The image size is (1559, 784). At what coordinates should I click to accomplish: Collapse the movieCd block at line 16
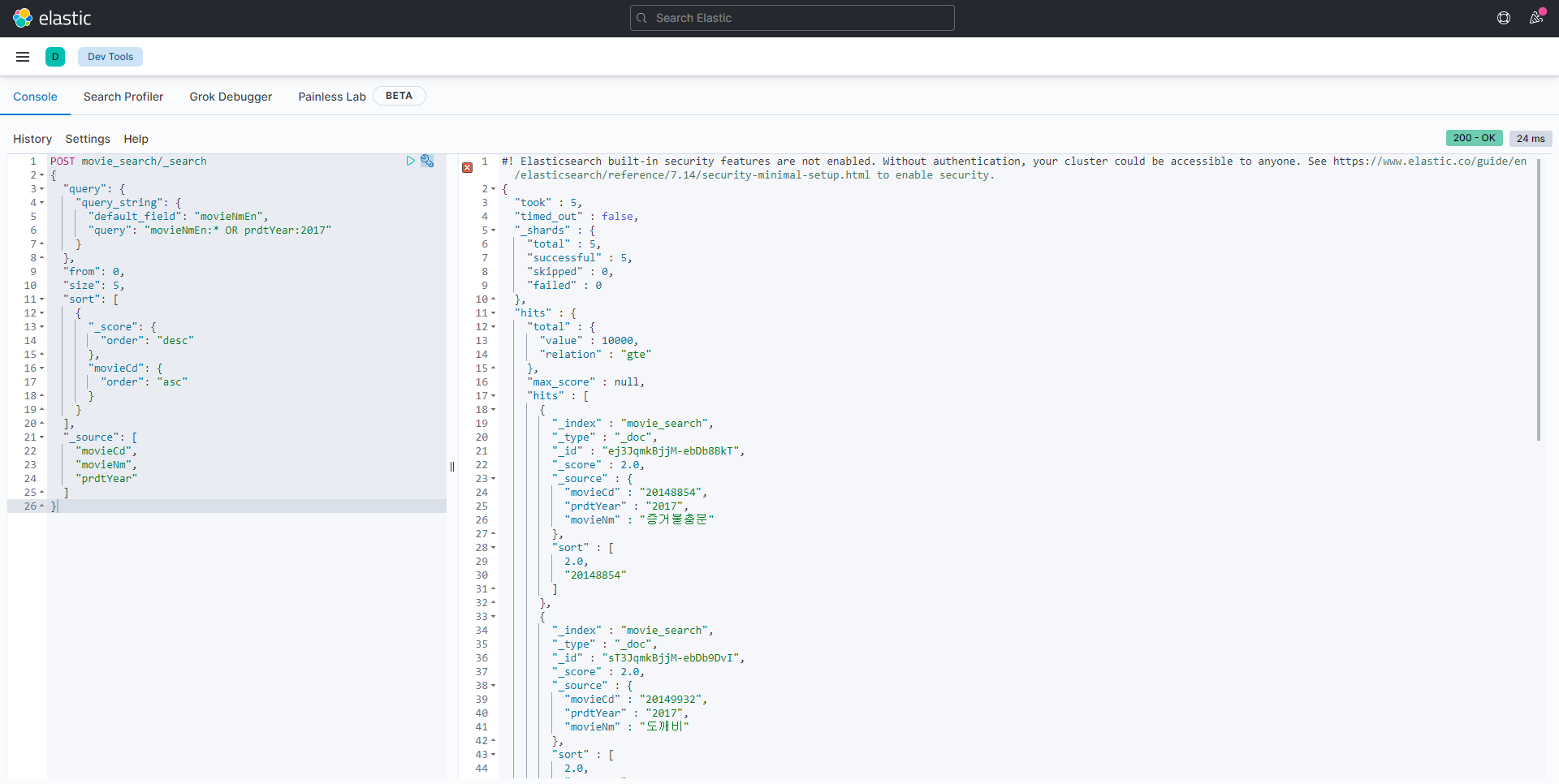(x=42, y=368)
